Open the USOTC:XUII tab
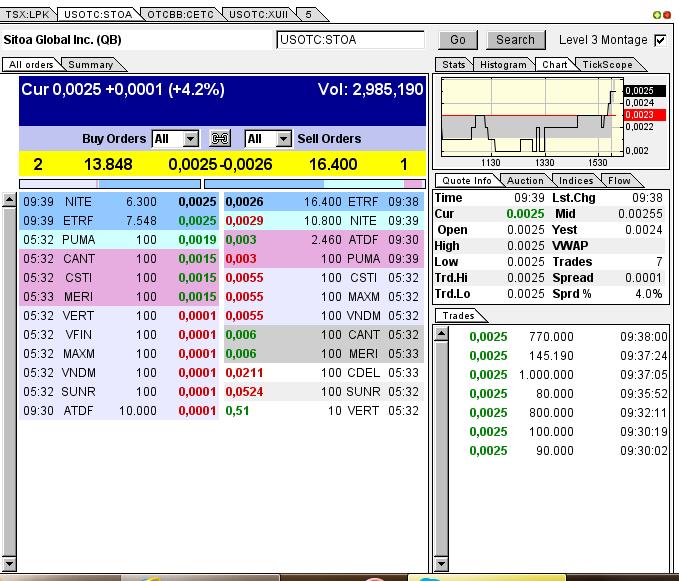This screenshot has height=581, width=679. pos(255,14)
